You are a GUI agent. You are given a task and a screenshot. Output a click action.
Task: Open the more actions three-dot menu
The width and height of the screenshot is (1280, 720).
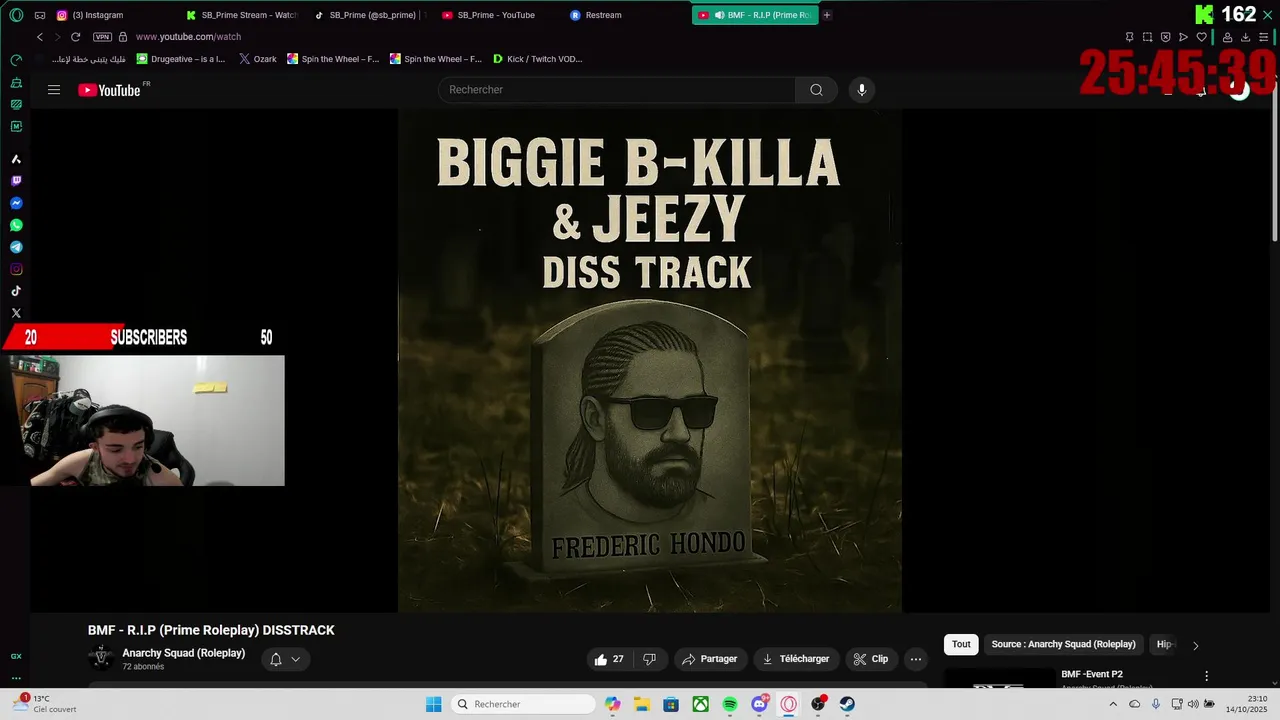tap(915, 659)
